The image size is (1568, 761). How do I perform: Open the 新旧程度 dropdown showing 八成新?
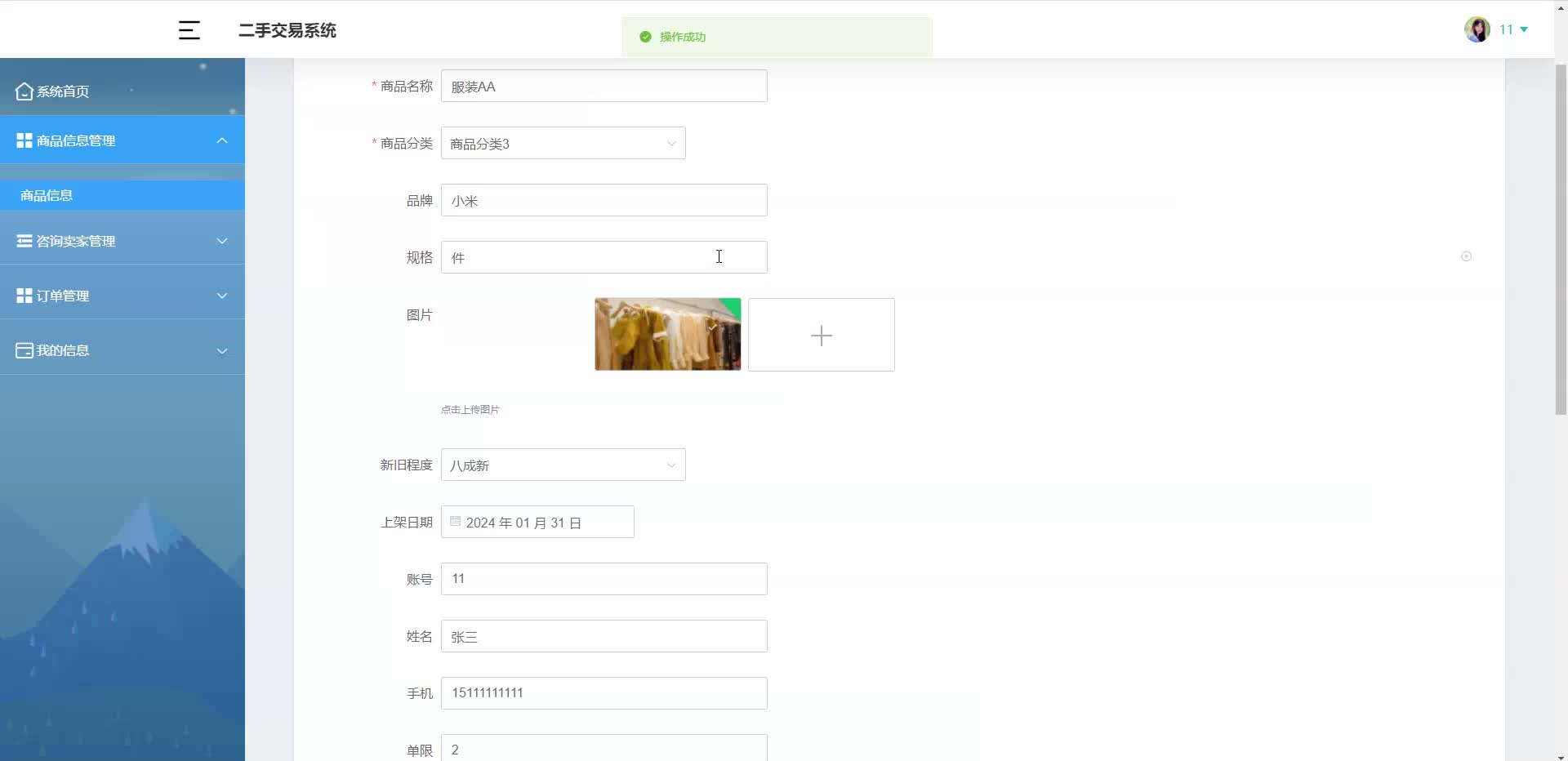point(563,465)
